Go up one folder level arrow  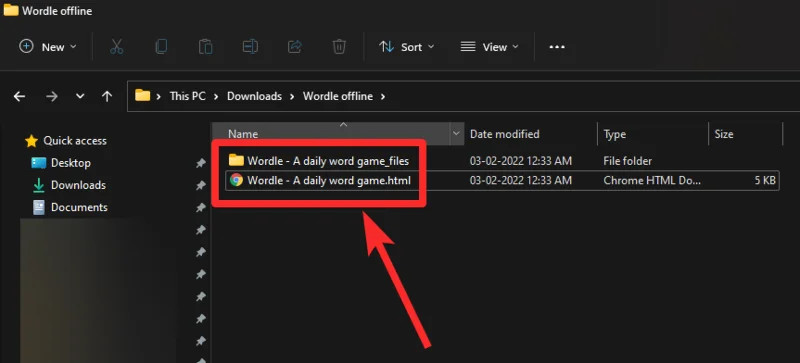pyautogui.click(x=107, y=96)
